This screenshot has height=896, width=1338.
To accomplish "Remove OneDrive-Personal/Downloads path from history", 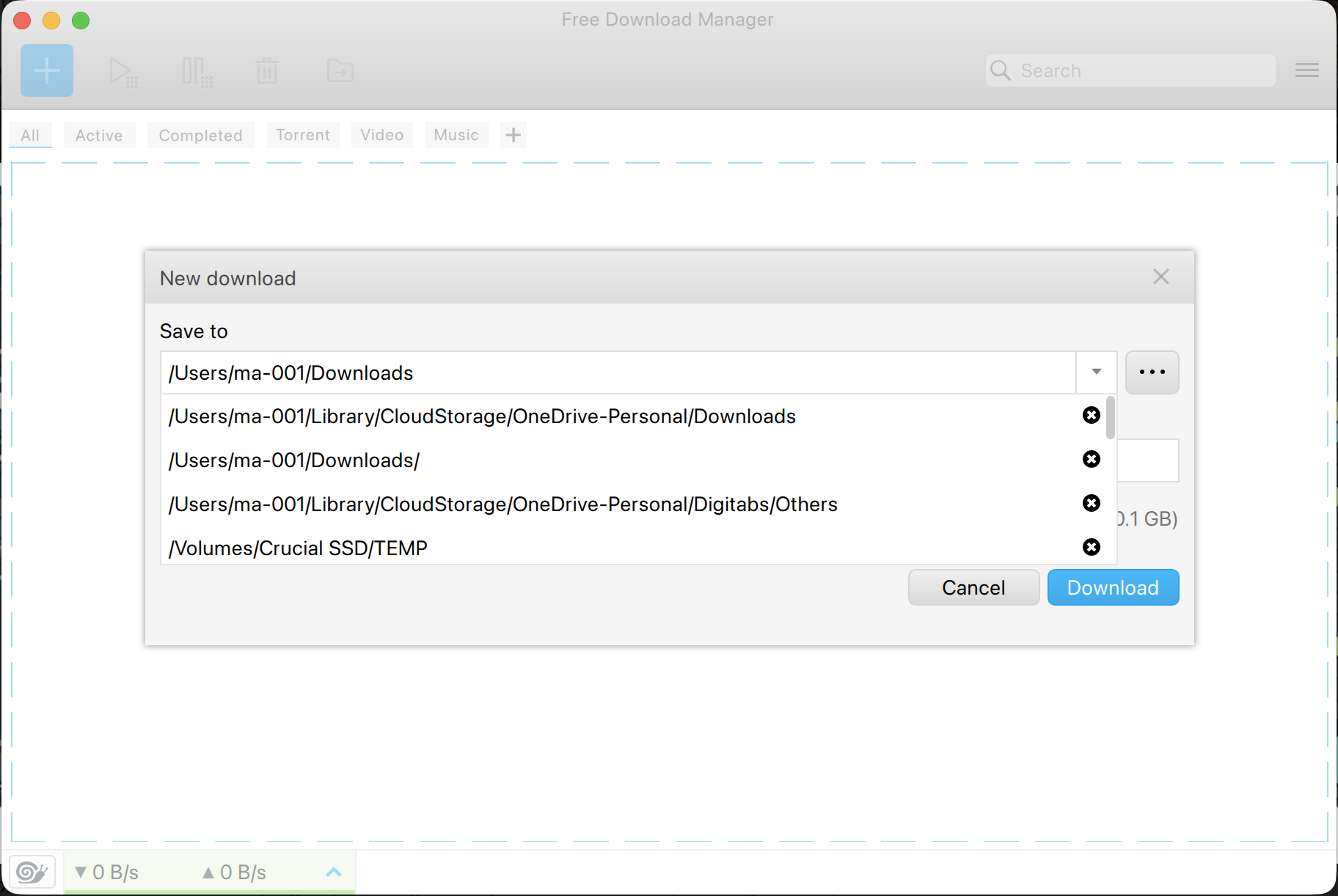I will tap(1092, 415).
